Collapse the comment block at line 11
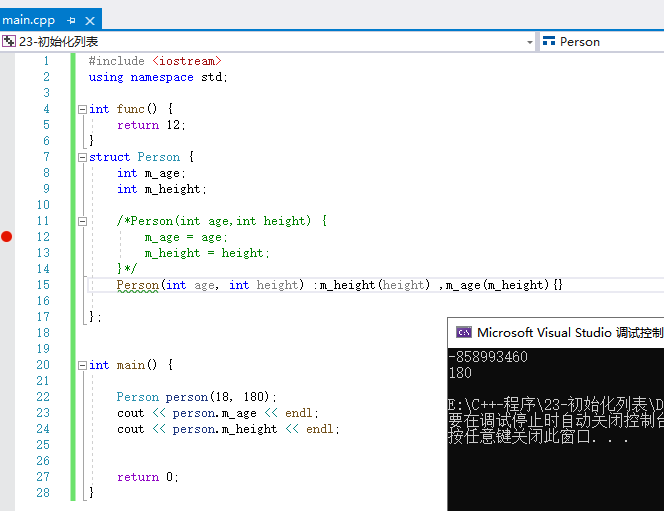 tap(82, 221)
